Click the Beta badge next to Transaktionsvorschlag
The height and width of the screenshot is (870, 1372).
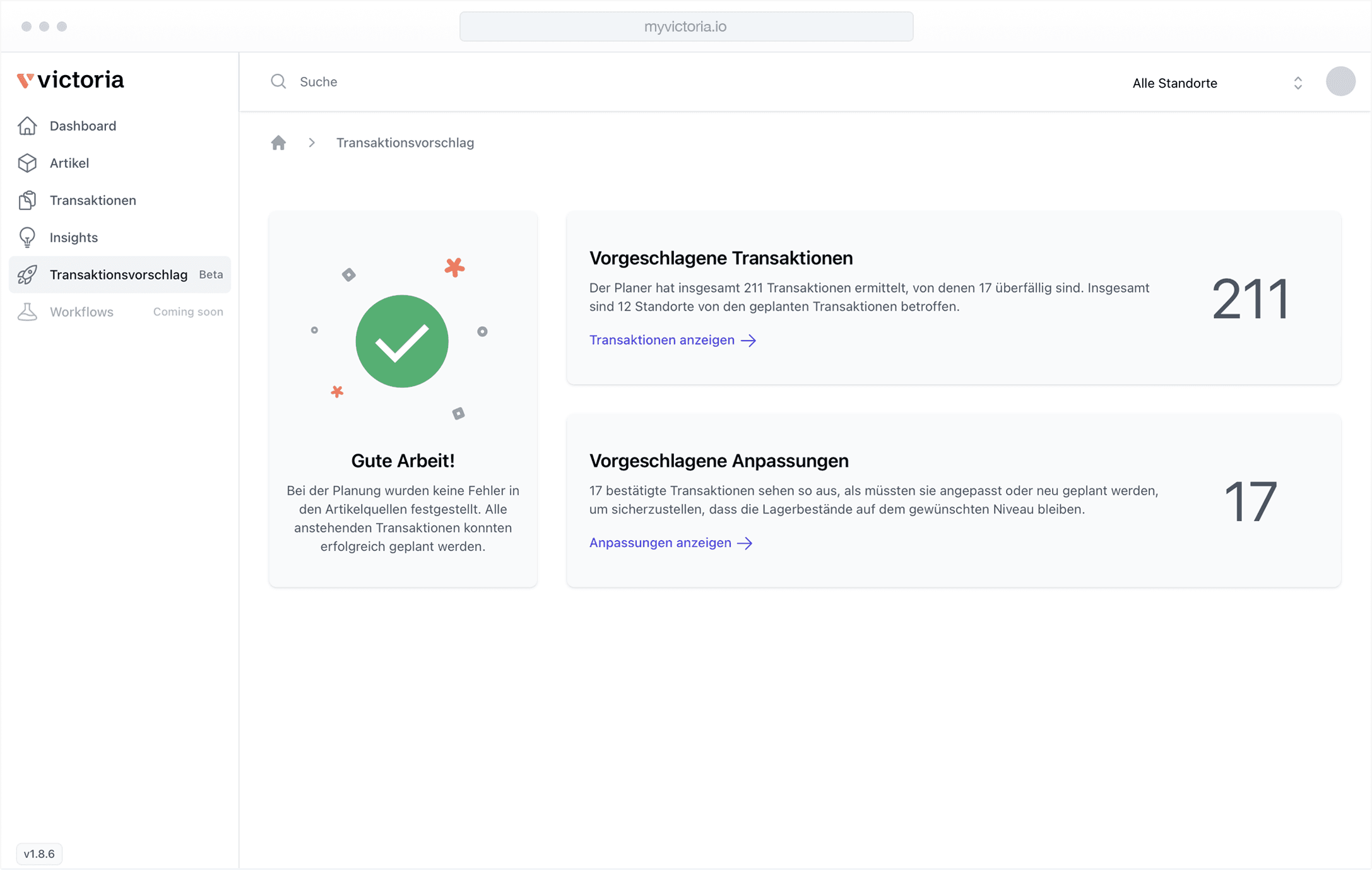[x=210, y=274]
